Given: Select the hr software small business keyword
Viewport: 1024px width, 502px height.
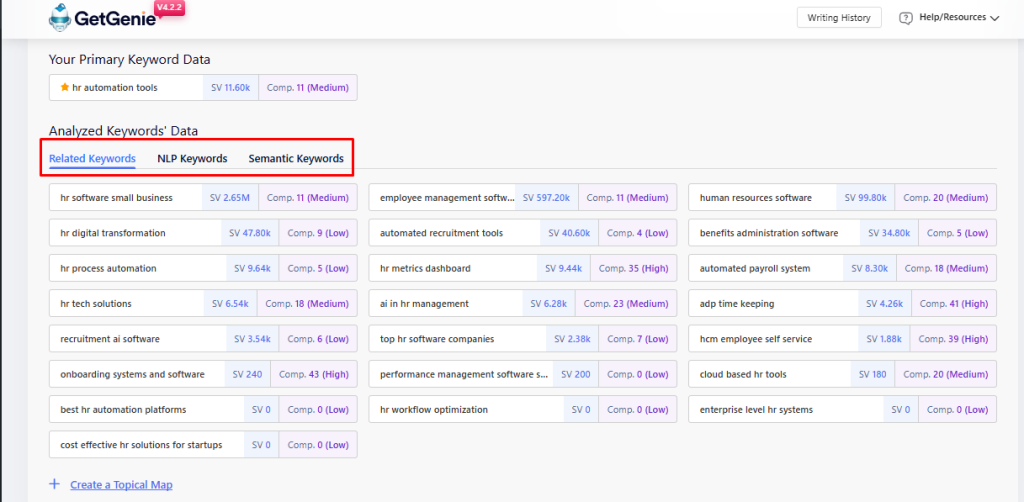Looking at the screenshot, I should tap(116, 198).
